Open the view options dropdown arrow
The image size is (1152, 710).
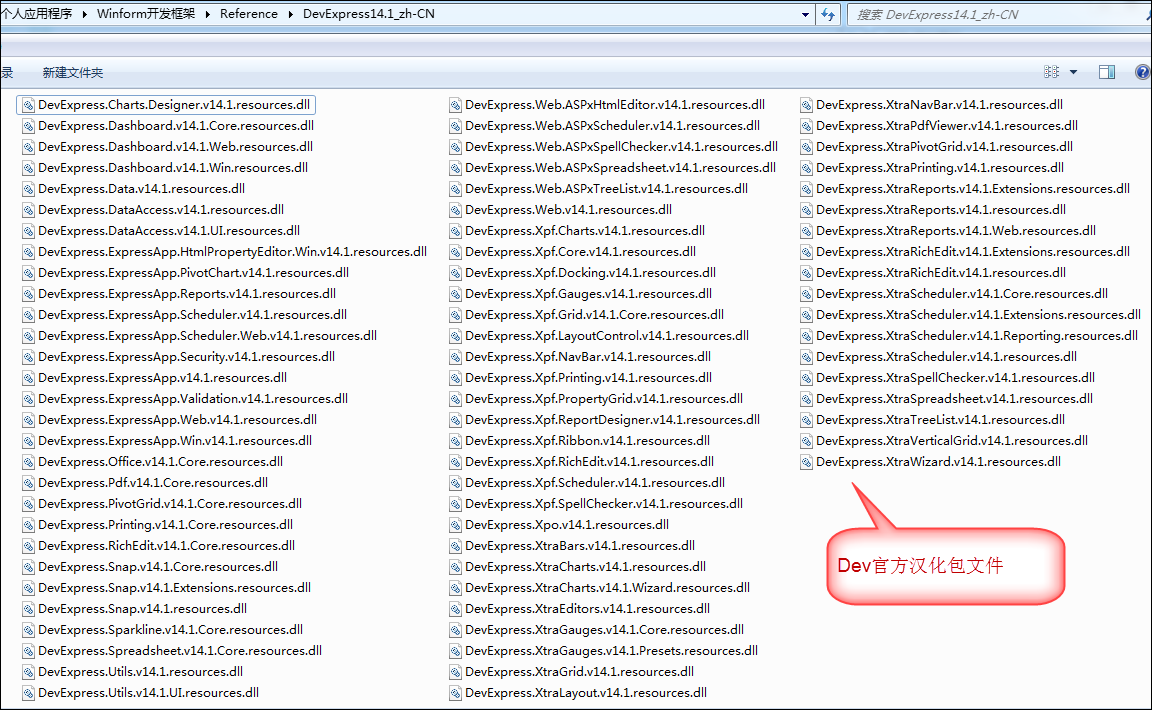pos(1073,72)
